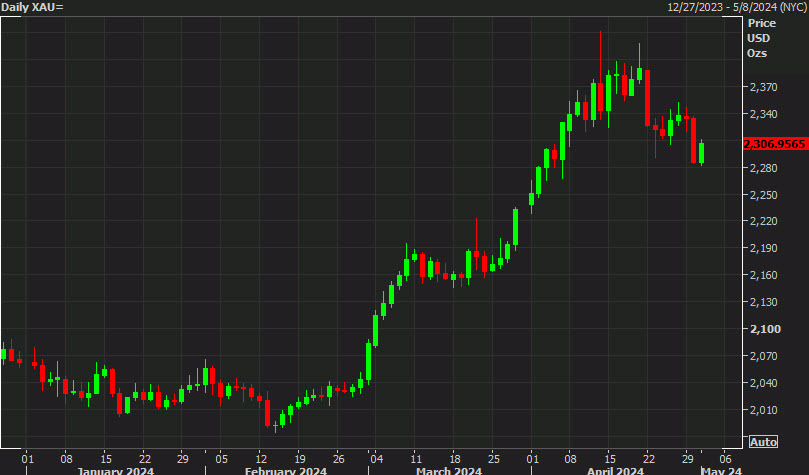The image size is (809, 475).
Task: Click the last green candle at the chart's right end
Action: 702,153
